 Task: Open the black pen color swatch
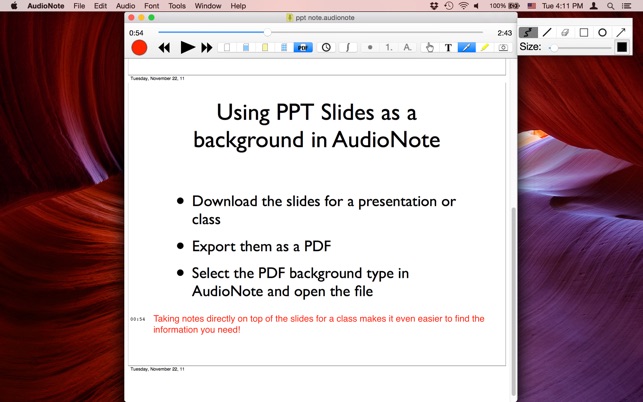[621, 47]
